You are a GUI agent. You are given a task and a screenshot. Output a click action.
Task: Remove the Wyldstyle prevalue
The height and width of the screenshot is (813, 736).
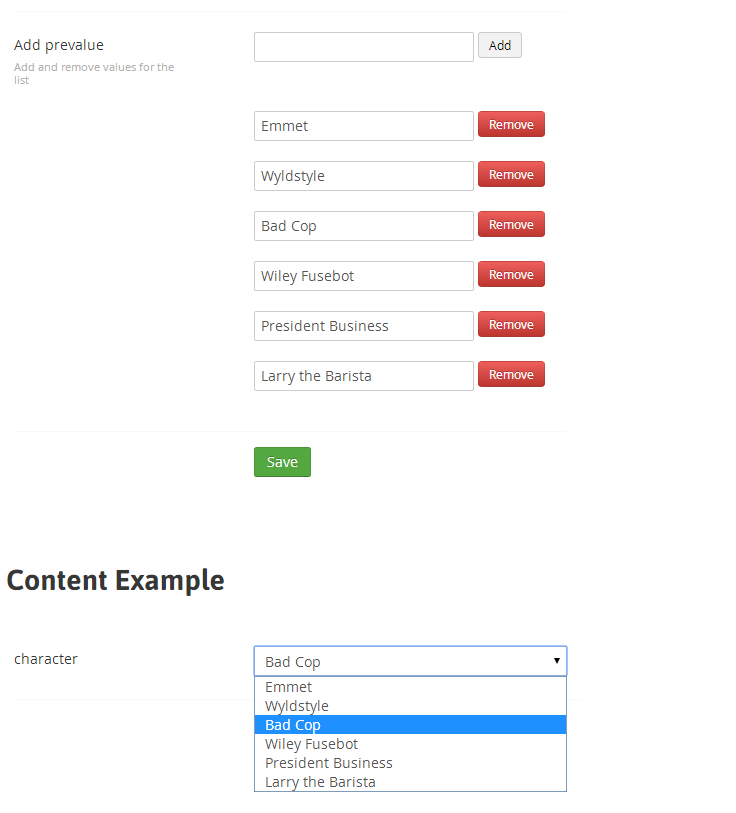click(511, 175)
